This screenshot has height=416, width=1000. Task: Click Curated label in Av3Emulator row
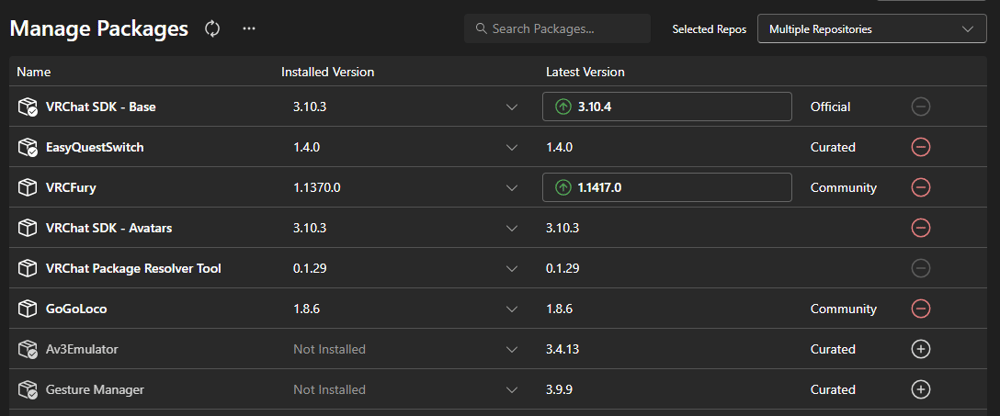(x=832, y=349)
